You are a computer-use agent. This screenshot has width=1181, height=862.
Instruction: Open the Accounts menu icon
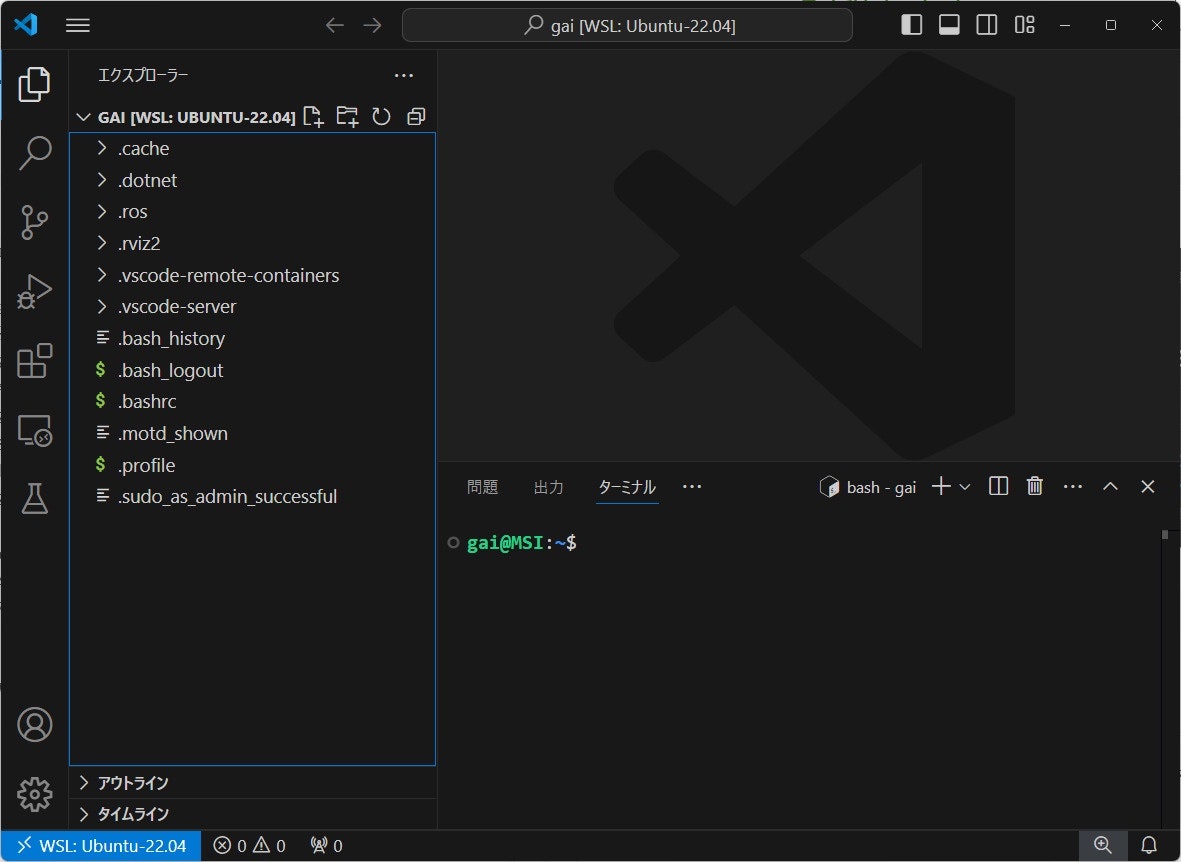35,725
